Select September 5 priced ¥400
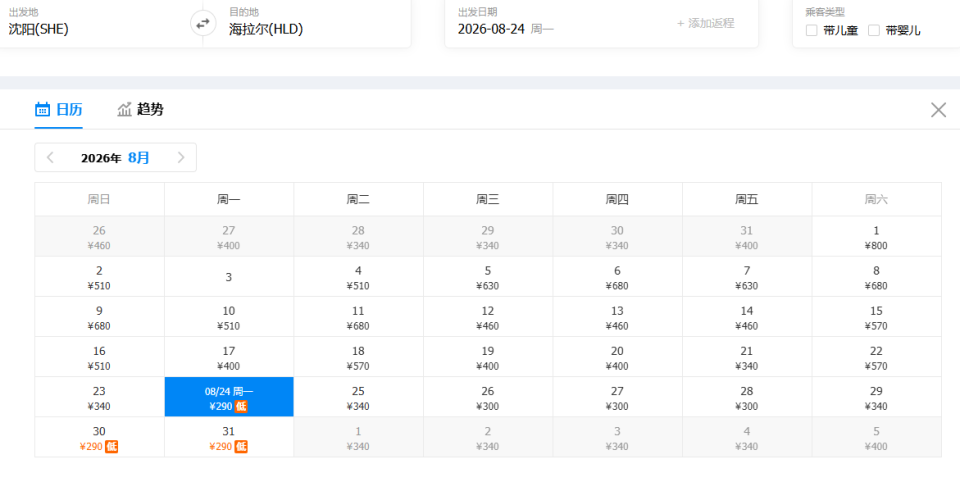 pyautogui.click(x=877, y=437)
